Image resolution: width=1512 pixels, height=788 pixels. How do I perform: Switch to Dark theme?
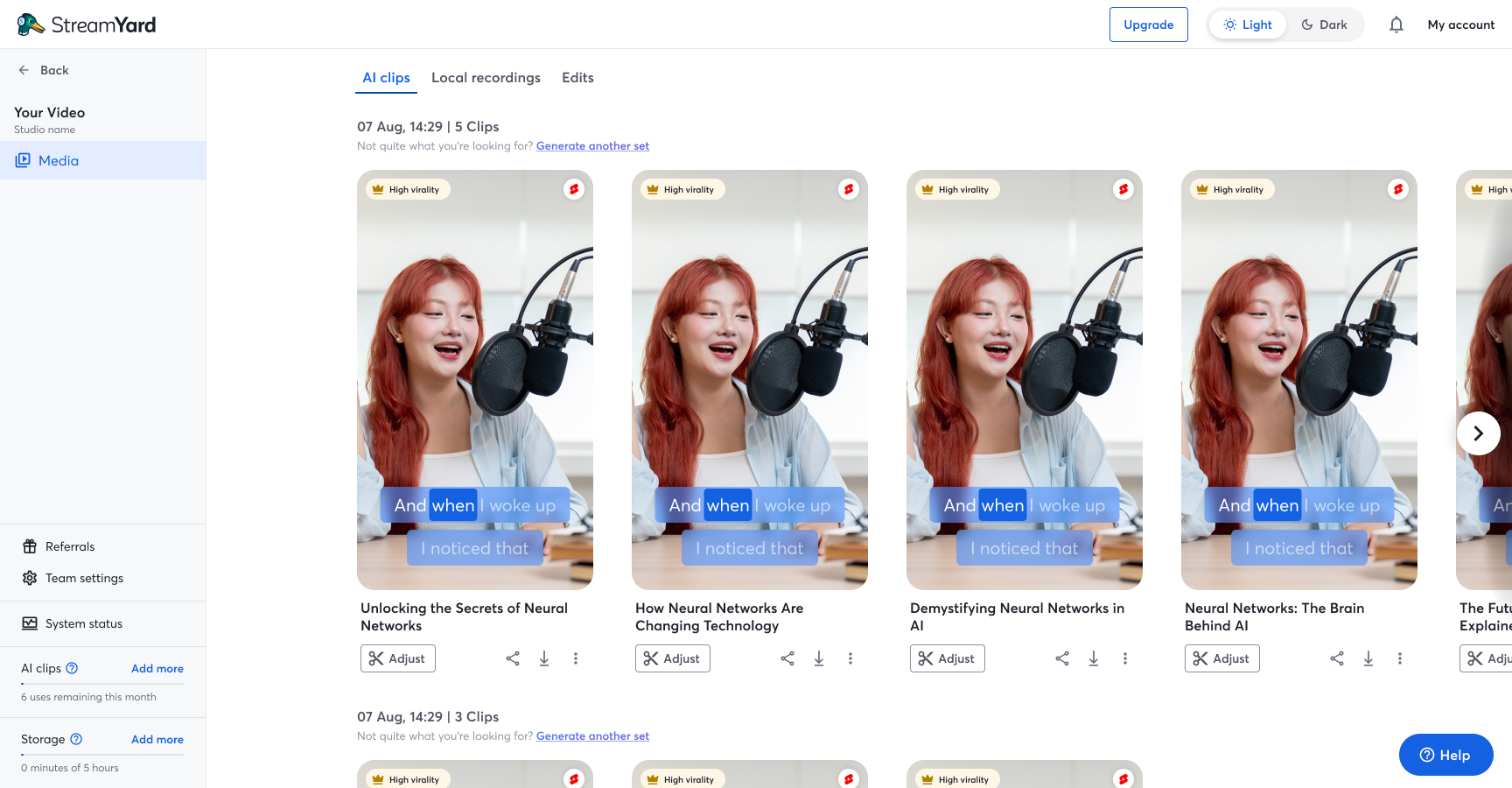1324,25
